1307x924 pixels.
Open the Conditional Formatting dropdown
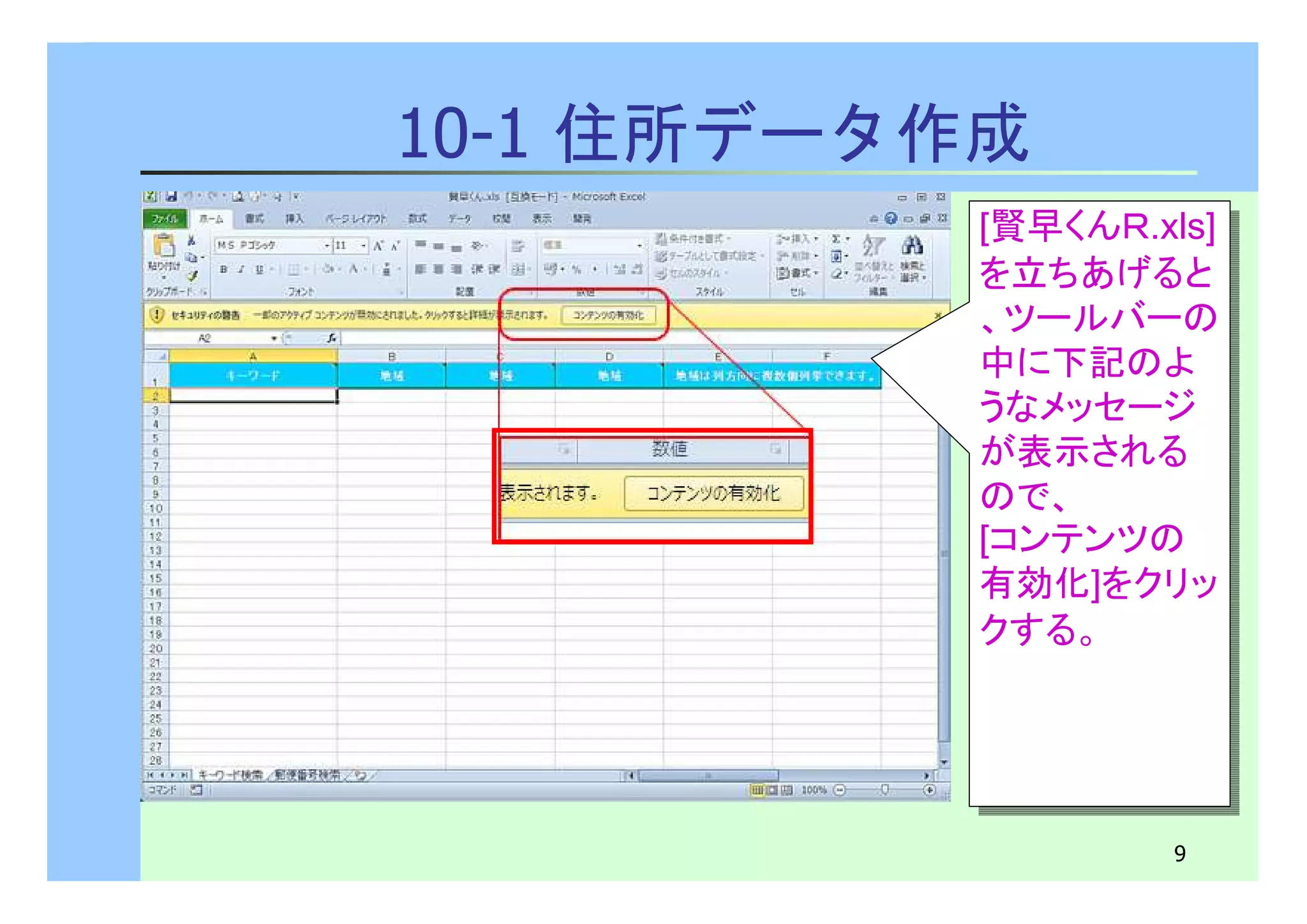point(693,239)
